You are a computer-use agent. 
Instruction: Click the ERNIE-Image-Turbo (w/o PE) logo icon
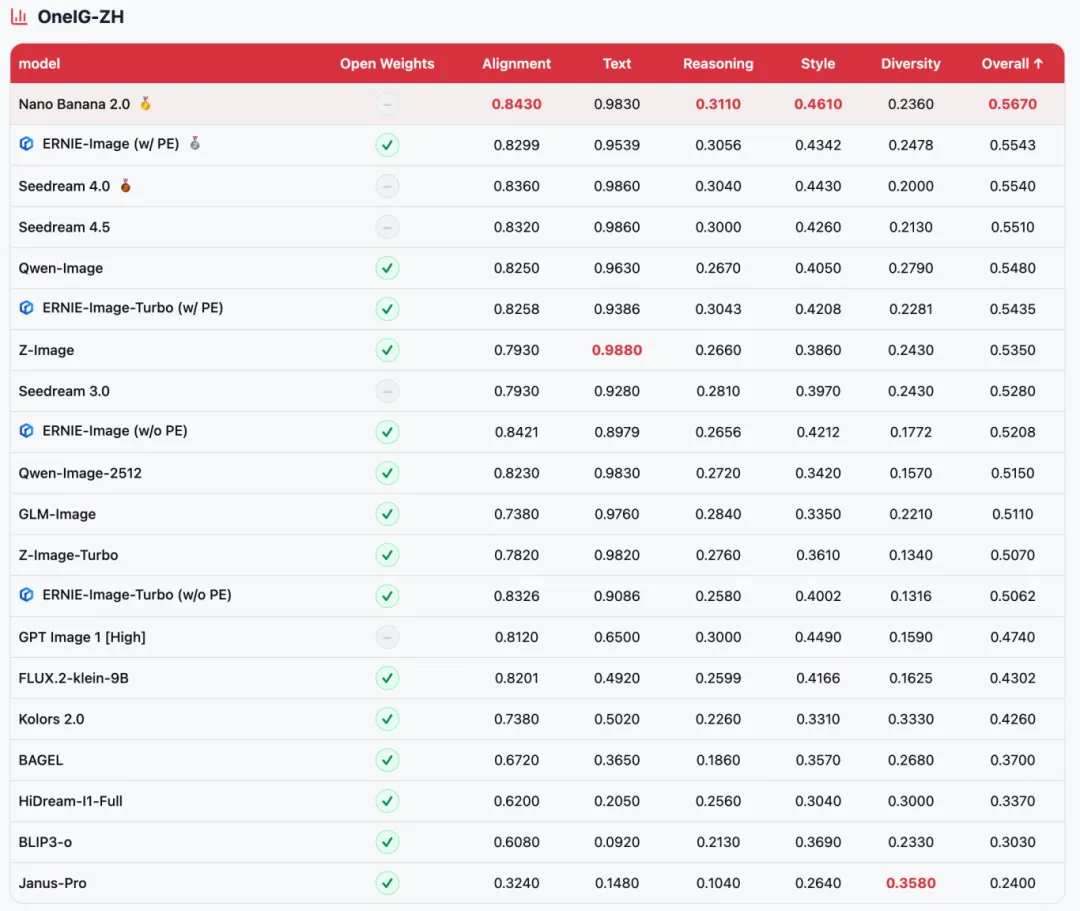pyautogui.click(x=27, y=595)
